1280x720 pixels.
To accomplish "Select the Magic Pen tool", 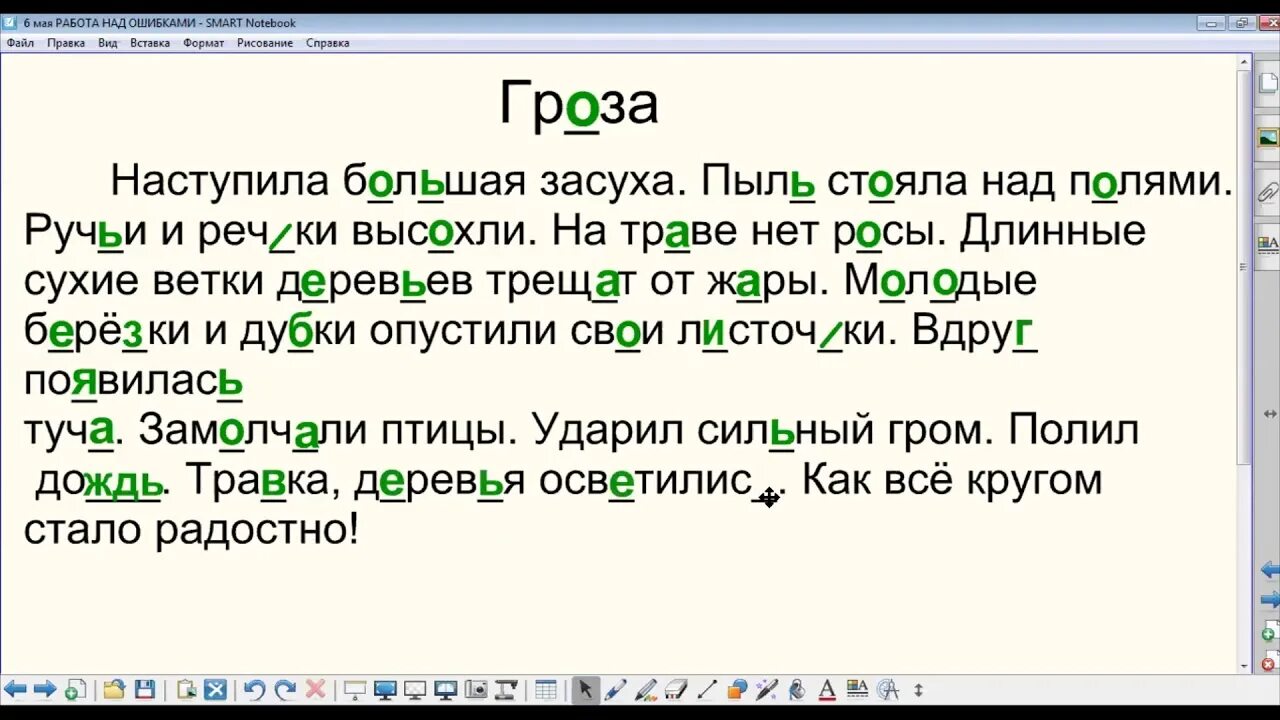I will 767,689.
